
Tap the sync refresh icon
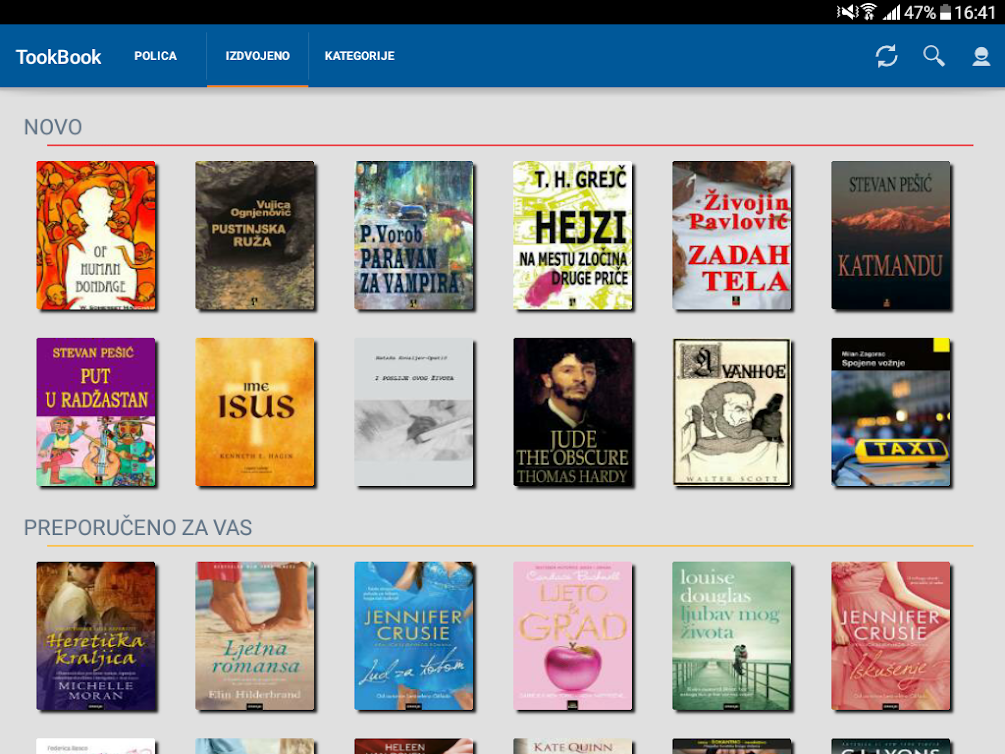(x=886, y=56)
